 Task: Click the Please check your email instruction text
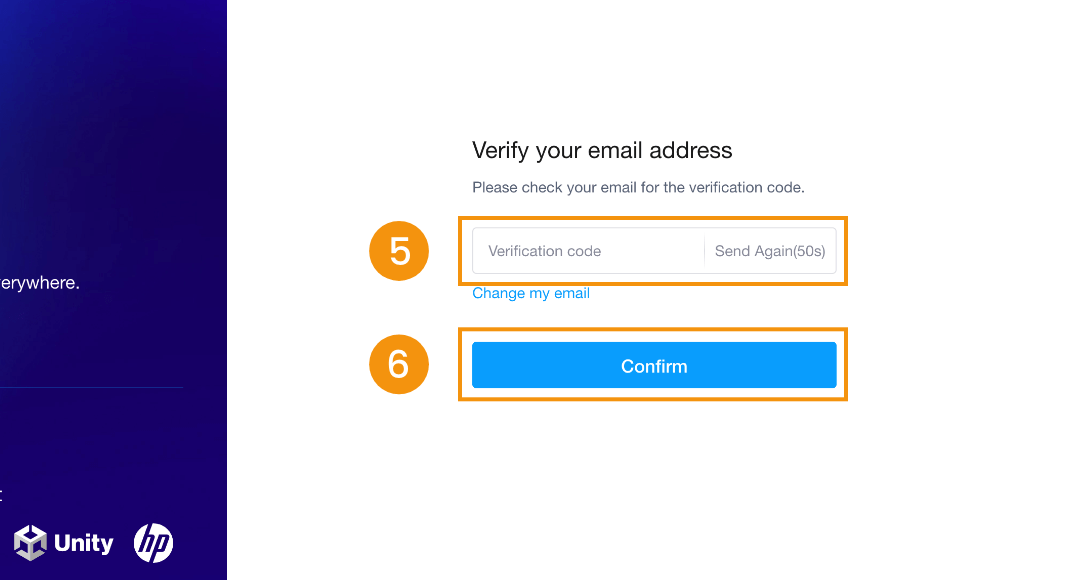(x=638, y=187)
